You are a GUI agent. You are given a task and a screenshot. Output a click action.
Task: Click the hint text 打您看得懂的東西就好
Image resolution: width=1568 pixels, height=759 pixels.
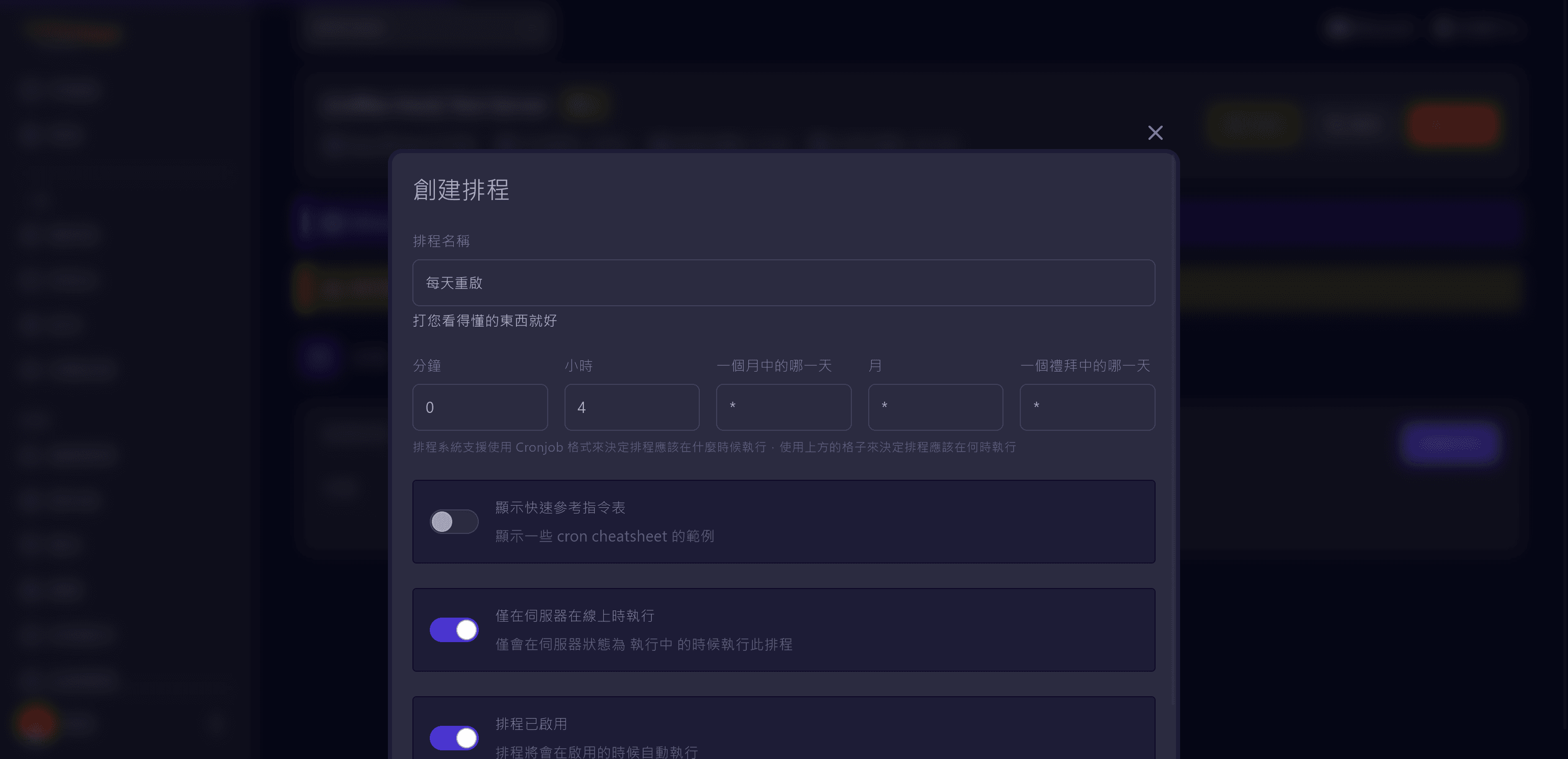(x=484, y=321)
